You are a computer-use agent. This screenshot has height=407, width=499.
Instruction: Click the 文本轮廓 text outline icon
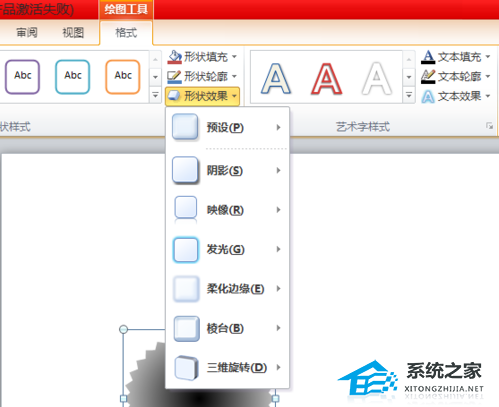428,77
